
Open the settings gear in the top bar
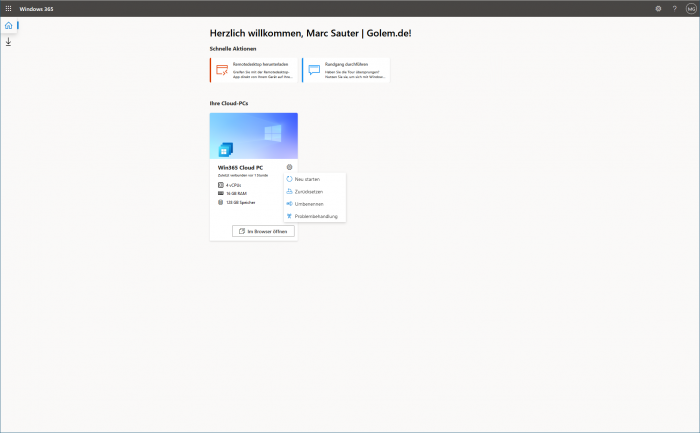click(x=658, y=8)
